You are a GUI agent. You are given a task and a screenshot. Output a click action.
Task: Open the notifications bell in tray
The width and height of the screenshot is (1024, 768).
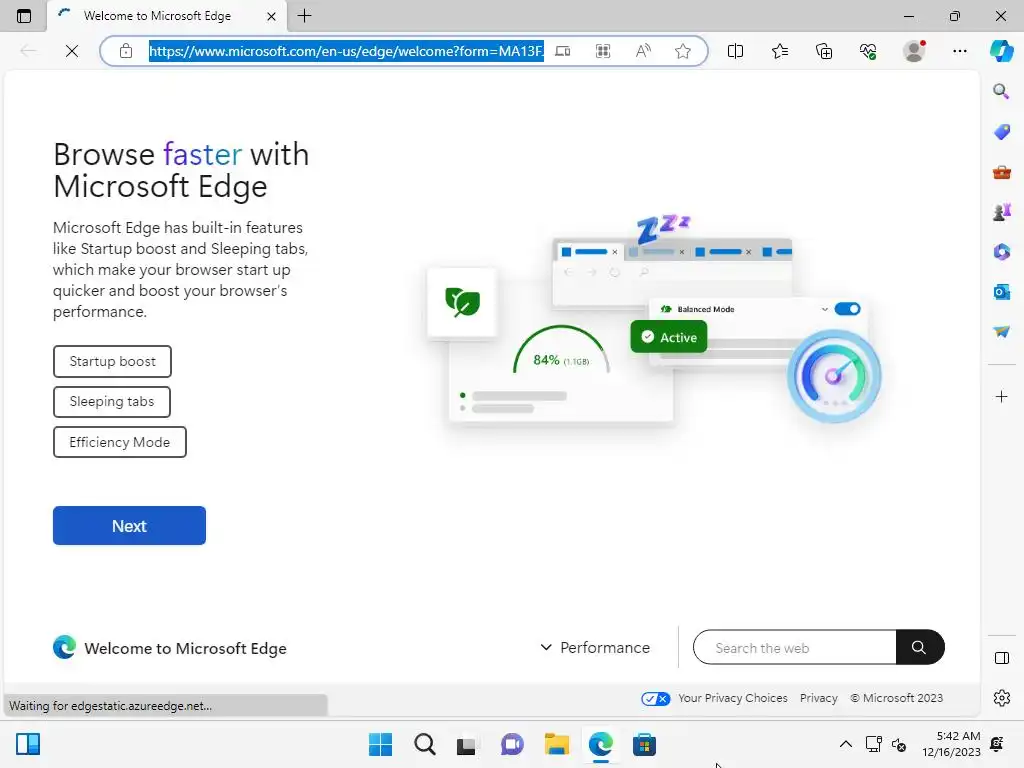click(x=997, y=744)
